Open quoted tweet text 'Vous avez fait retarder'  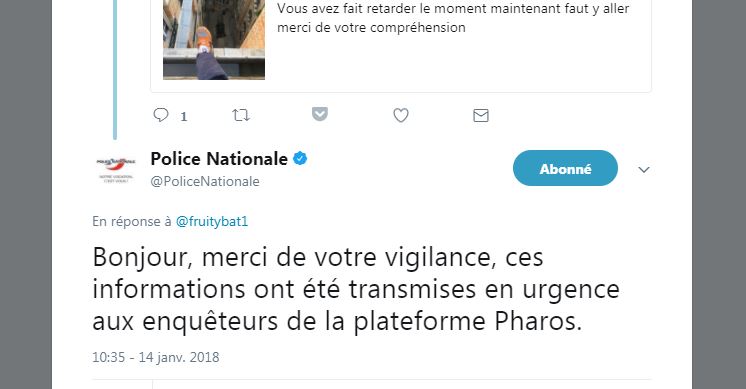[453, 18]
